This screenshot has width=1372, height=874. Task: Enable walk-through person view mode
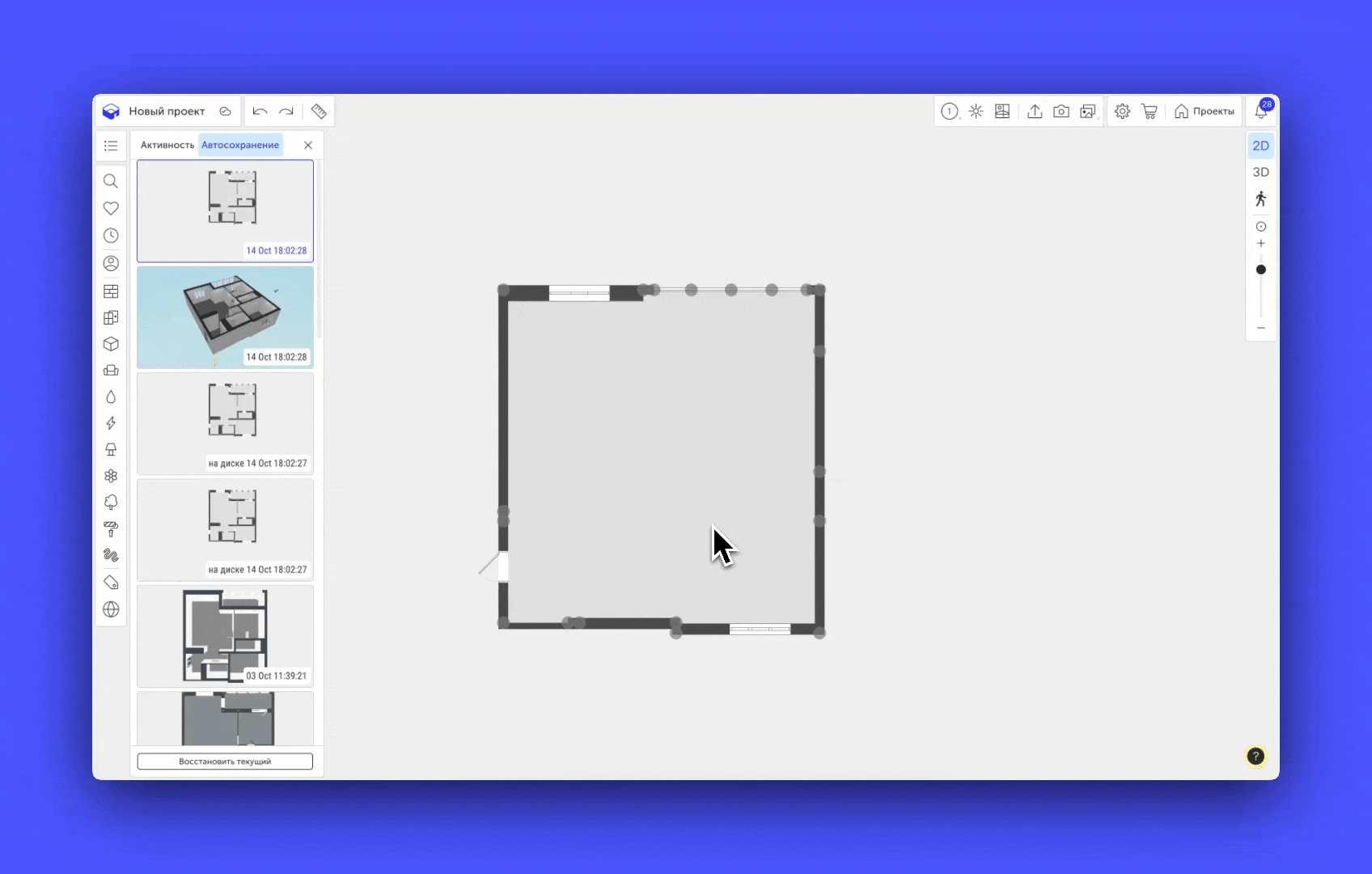[1260, 199]
